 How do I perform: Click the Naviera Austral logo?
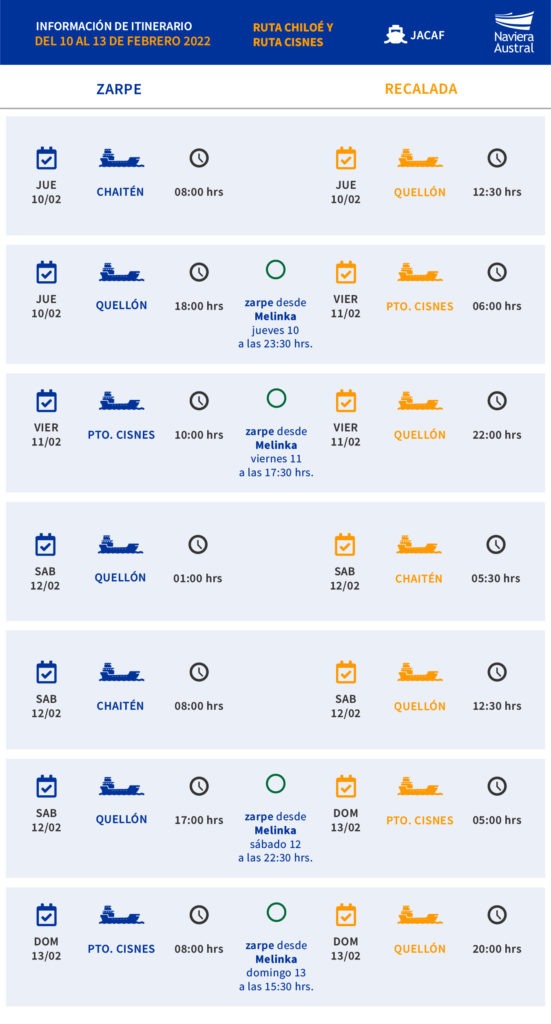[514, 32]
